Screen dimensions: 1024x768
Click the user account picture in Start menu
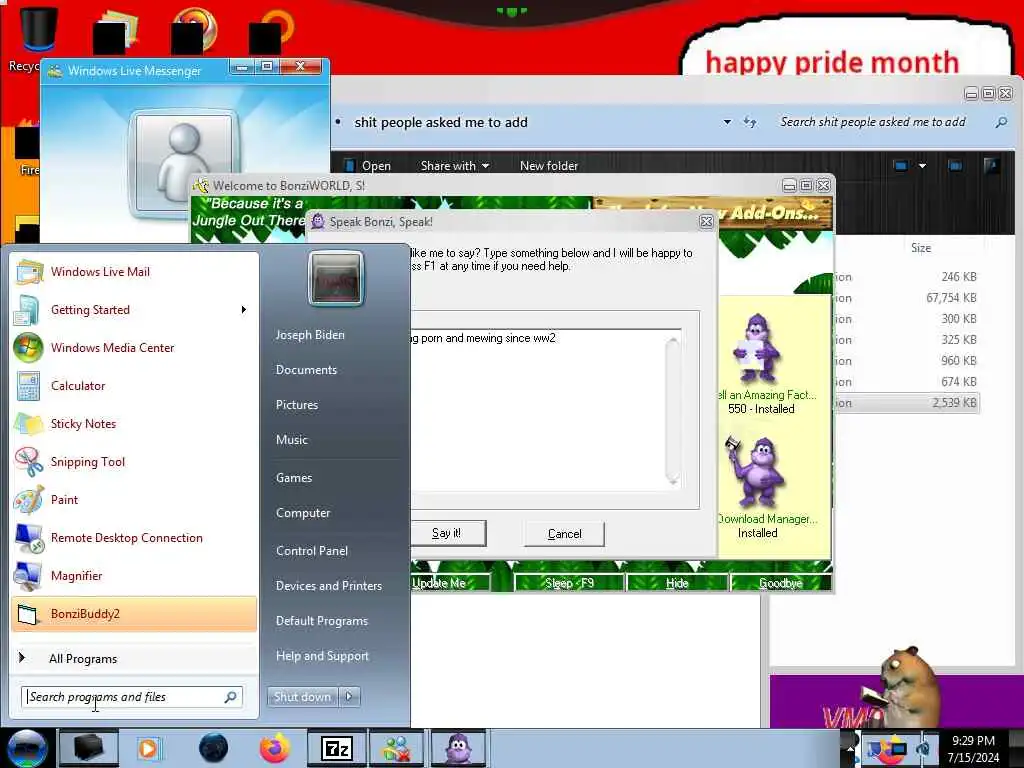point(336,278)
